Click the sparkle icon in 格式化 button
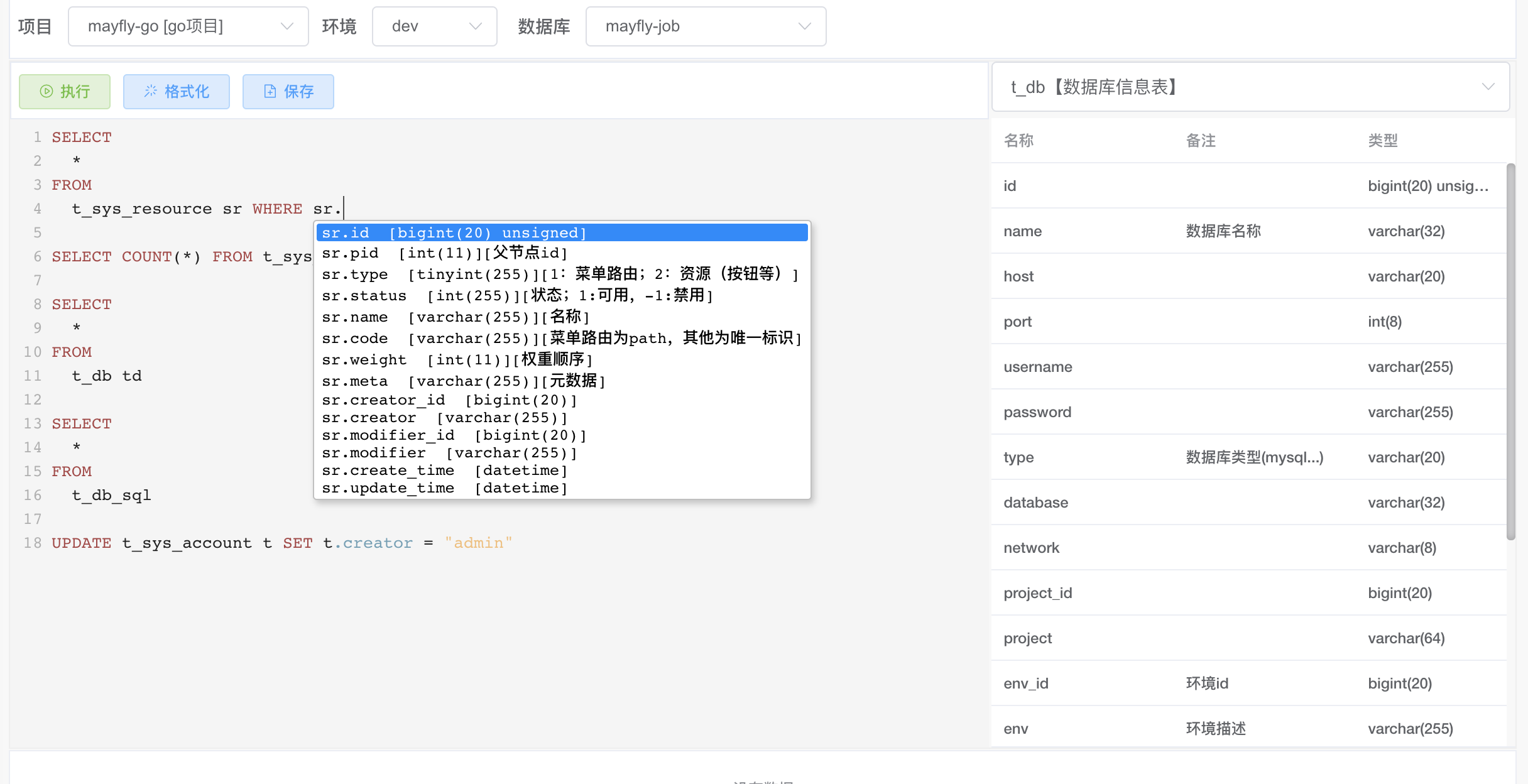The height and width of the screenshot is (784, 1528). [151, 92]
